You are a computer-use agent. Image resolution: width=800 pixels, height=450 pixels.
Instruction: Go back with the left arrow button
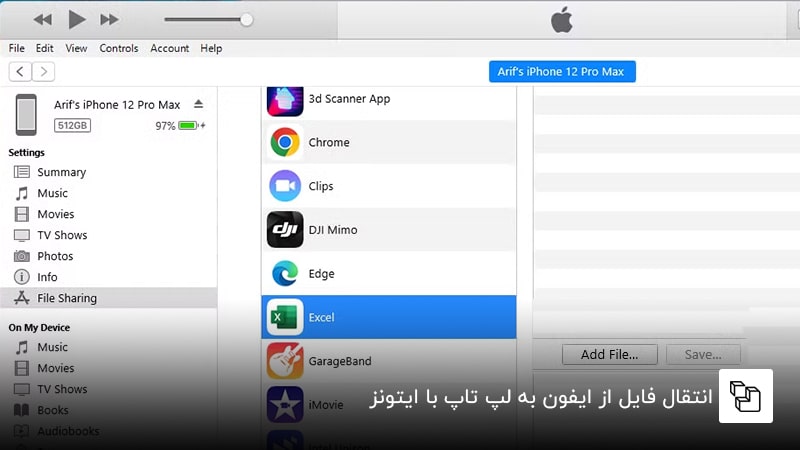pyautogui.click(x=20, y=71)
